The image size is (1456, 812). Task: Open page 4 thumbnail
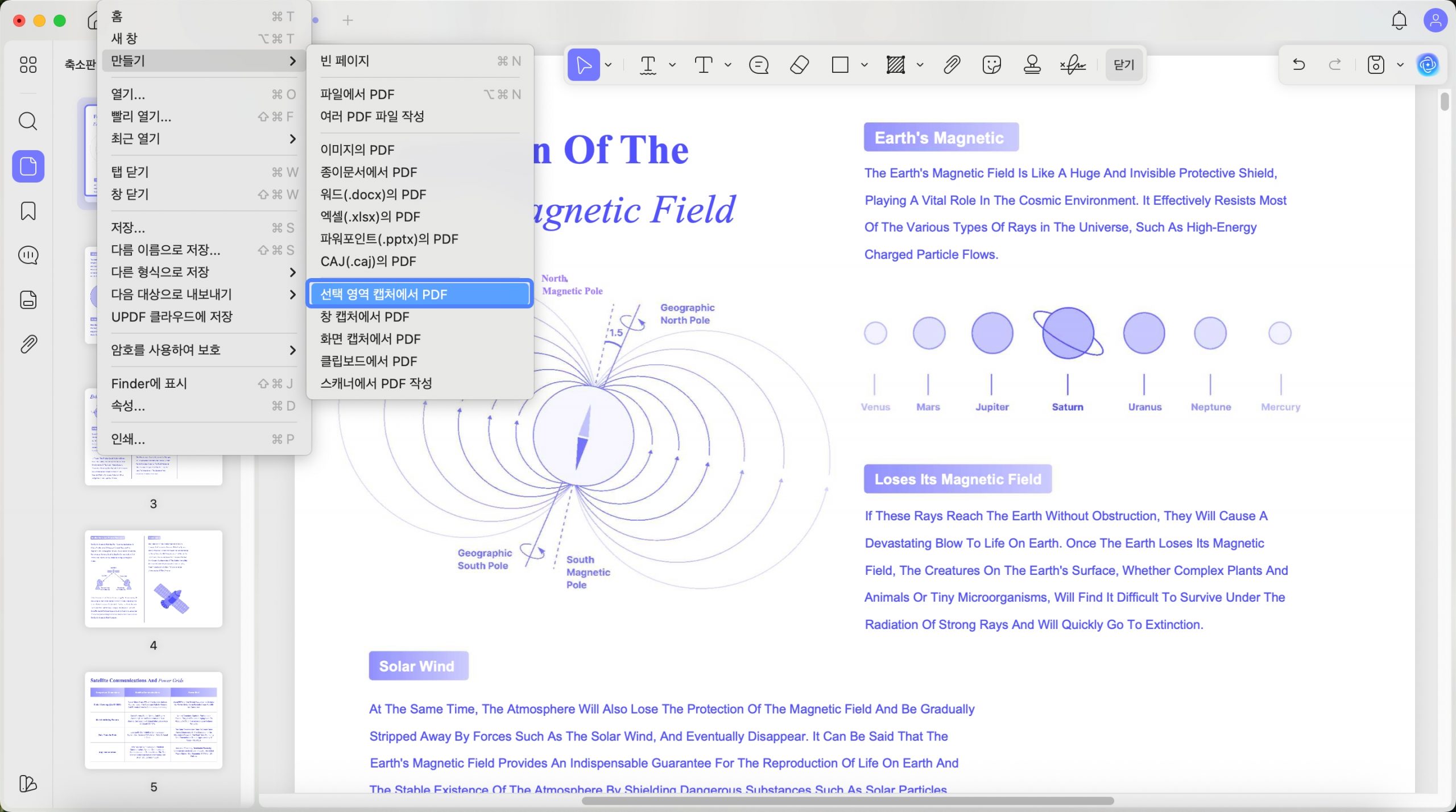154,579
